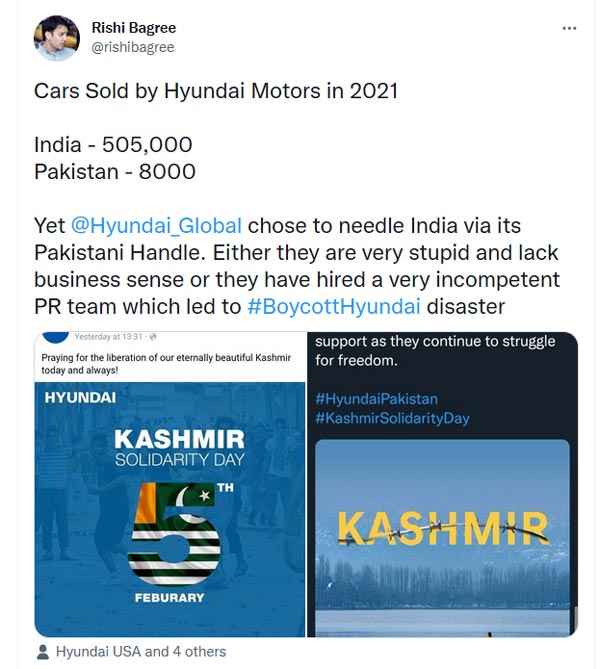
Task: Visit the @rishibagree handle
Action: (x=133, y=46)
